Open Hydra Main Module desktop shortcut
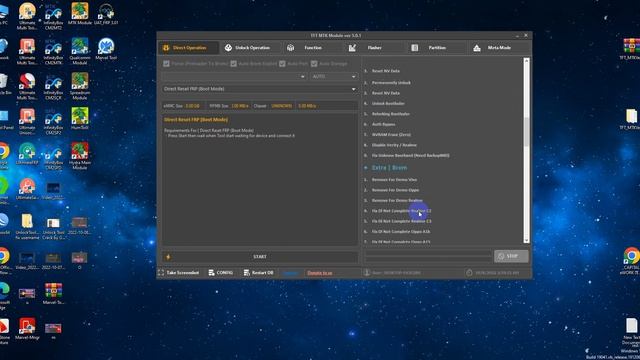The width and height of the screenshot is (640, 360). pos(80,156)
